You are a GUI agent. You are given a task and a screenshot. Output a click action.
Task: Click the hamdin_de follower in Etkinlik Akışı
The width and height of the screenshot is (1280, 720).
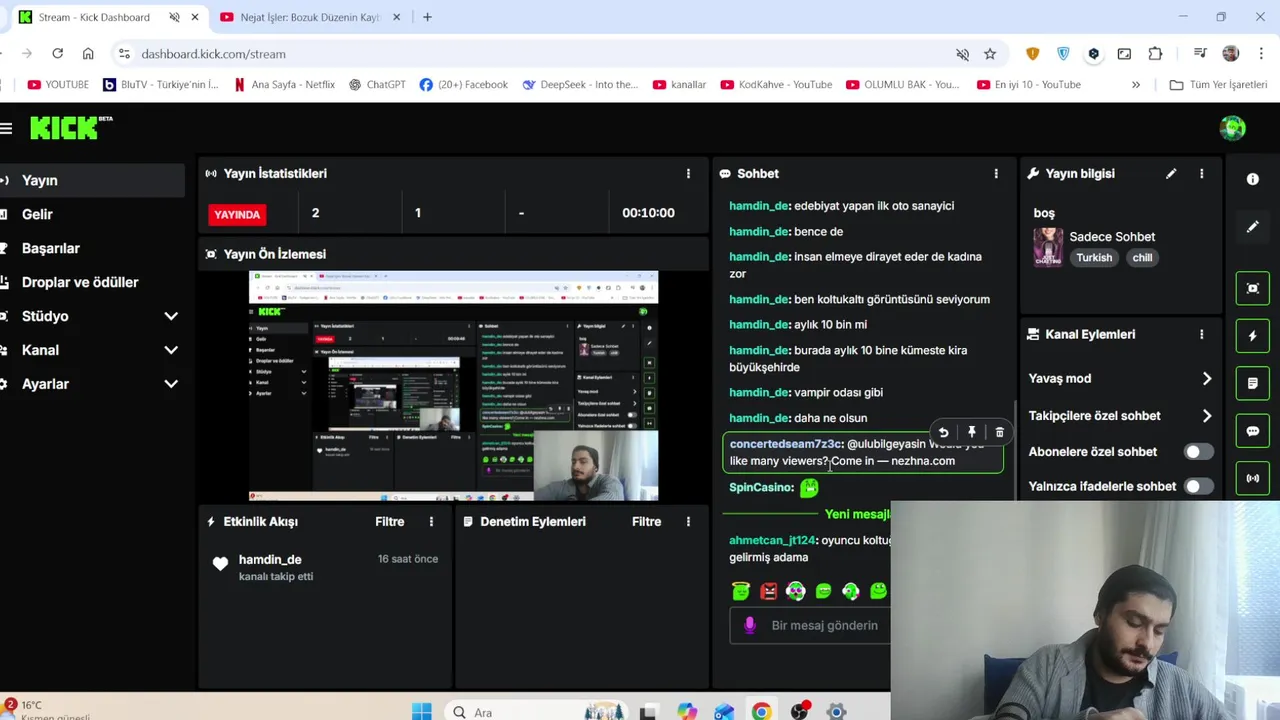point(270,560)
